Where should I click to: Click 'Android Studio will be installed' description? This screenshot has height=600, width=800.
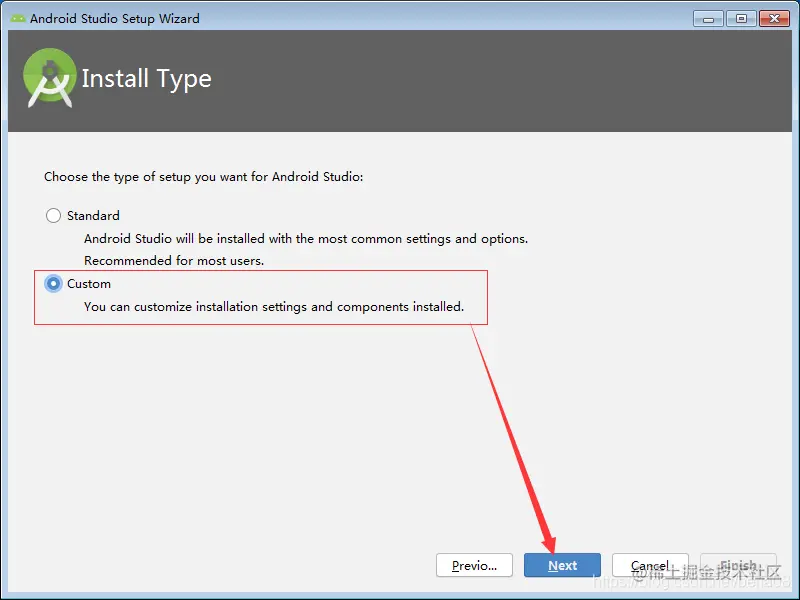coord(306,239)
